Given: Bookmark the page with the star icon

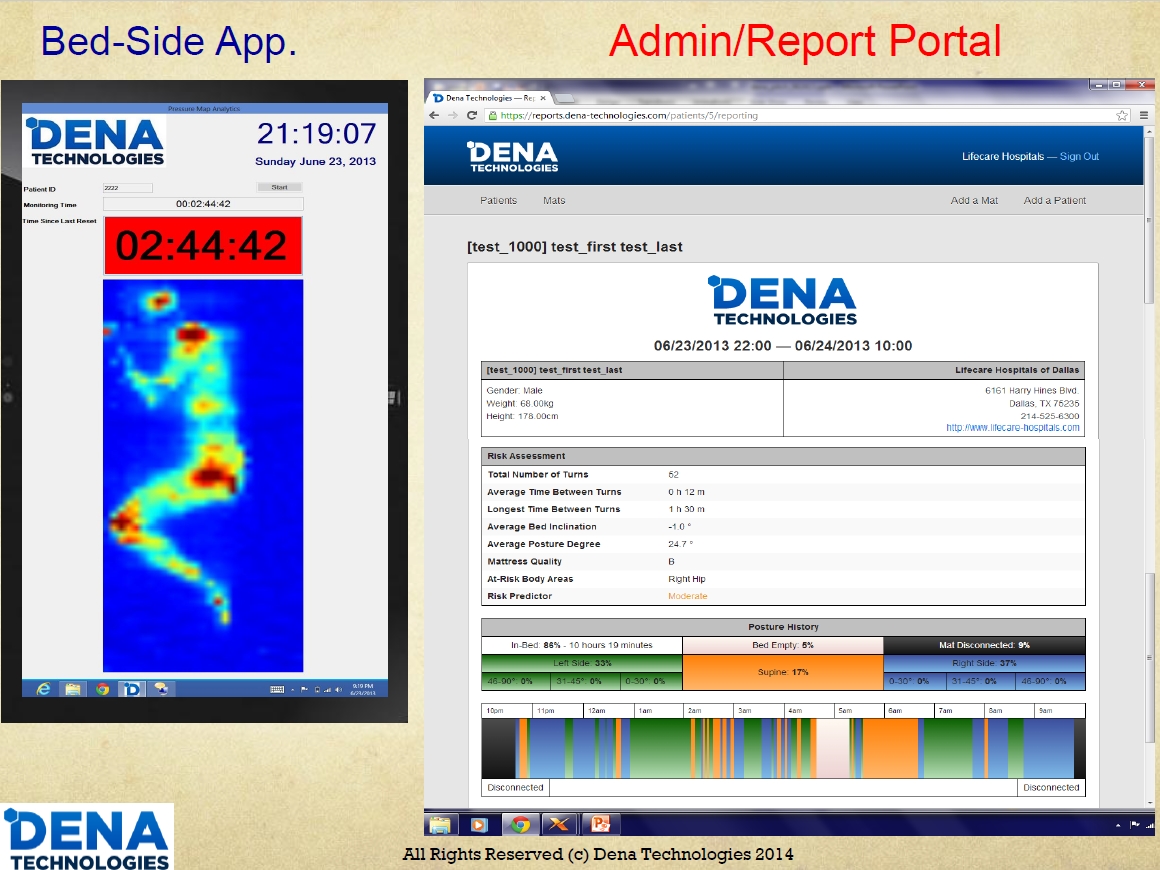Looking at the screenshot, I should click(x=1122, y=115).
